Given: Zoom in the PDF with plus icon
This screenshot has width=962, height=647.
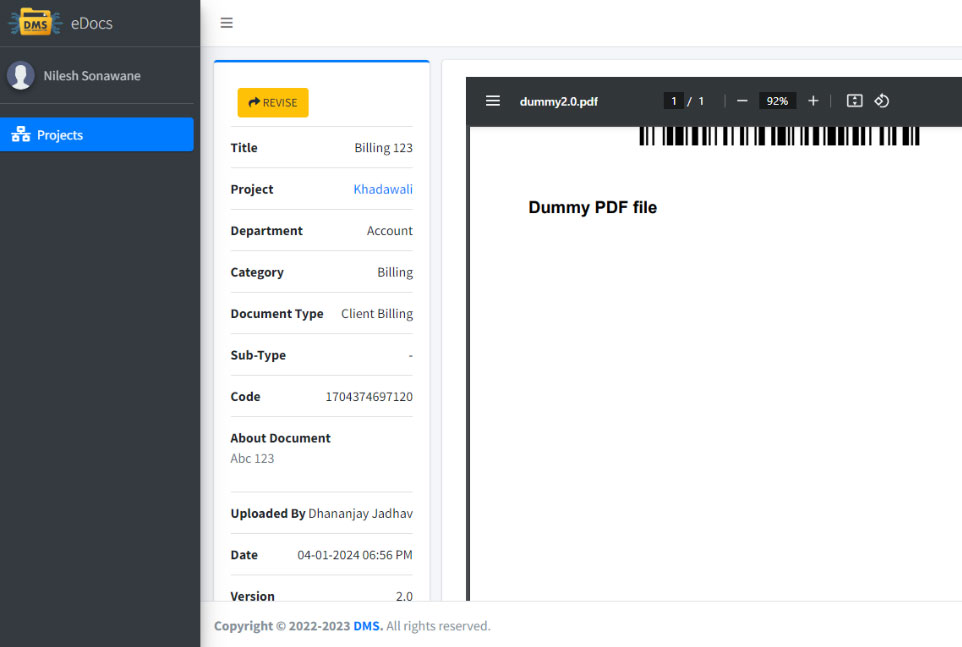Looking at the screenshot, I should click(813, 101).
